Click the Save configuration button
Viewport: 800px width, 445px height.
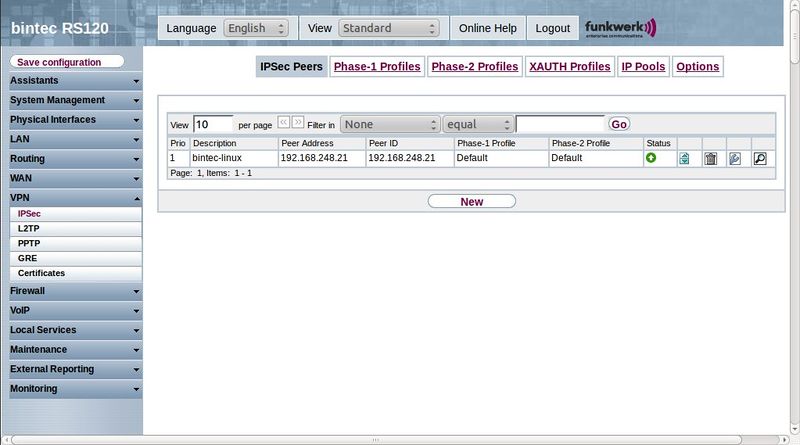pyautogui.click(x=66, y=62)
